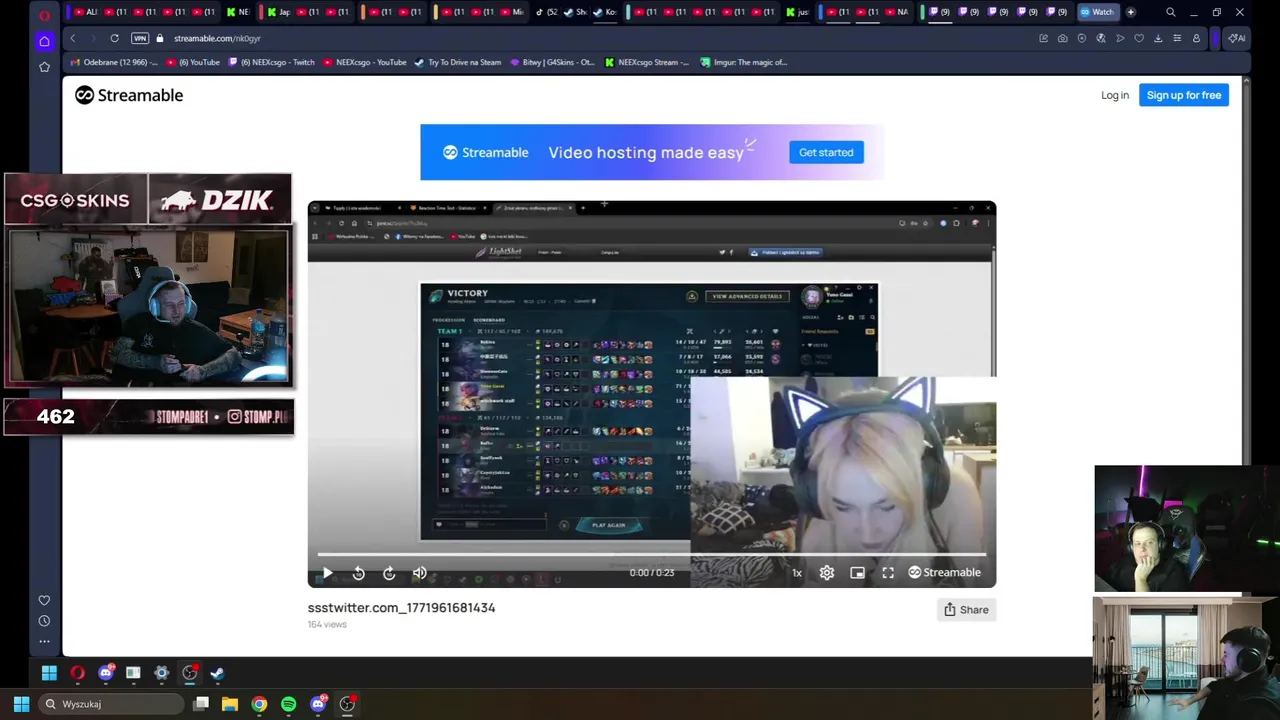1280x720 pixels.
Task: Click the video progress bar
Action: [x=652, y=554]
